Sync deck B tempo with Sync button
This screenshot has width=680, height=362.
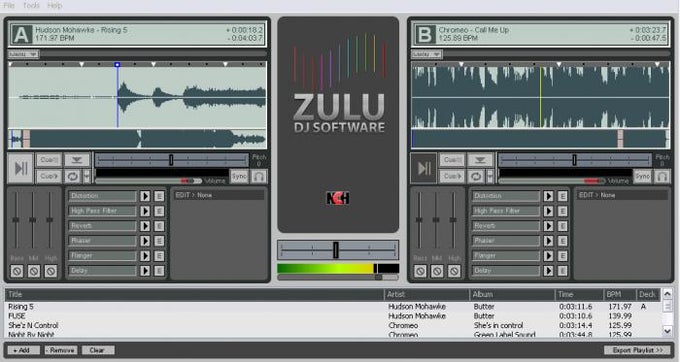coord(642,176)
